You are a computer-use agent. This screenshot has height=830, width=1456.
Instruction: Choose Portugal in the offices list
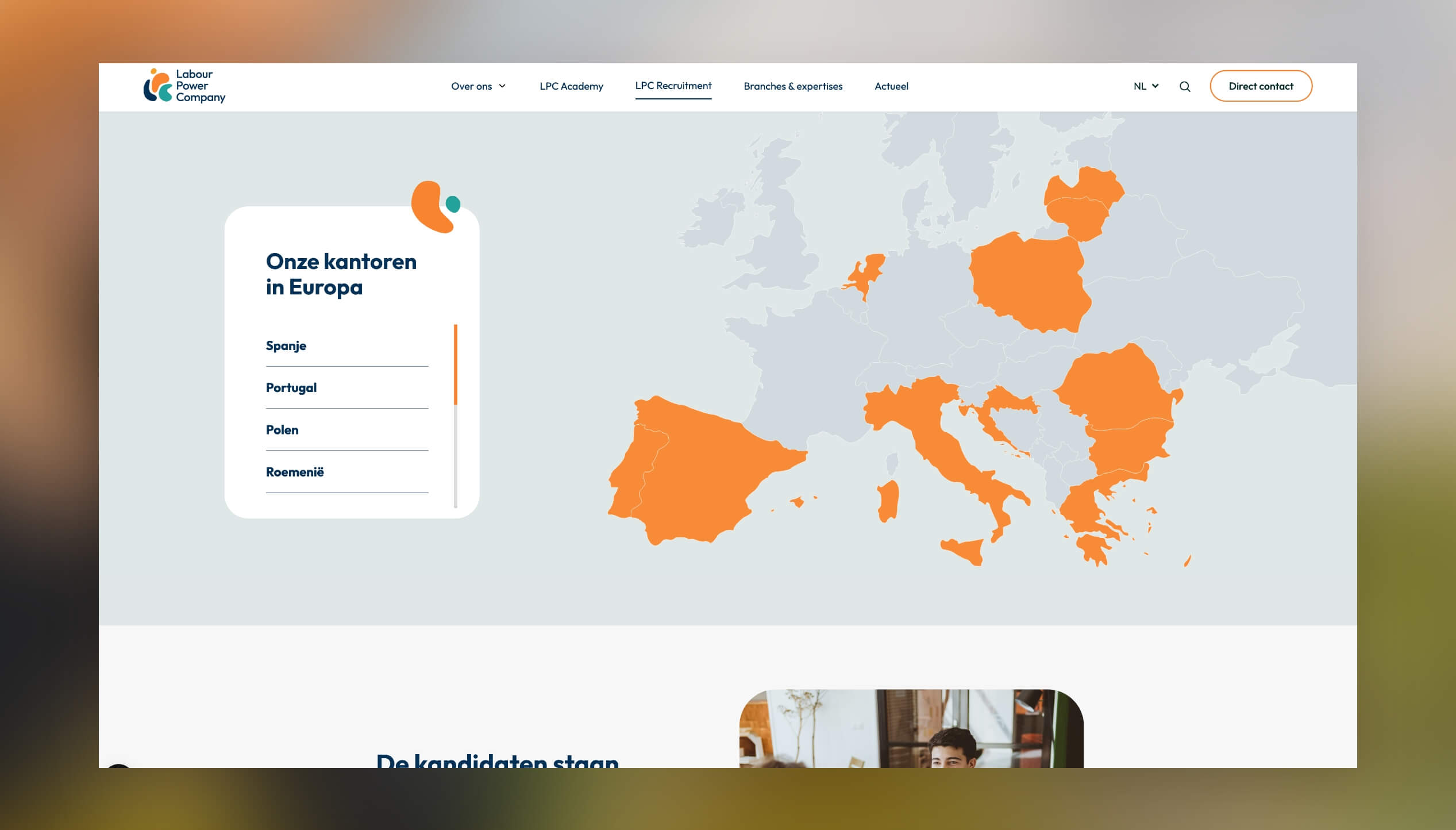click(291, 388)
